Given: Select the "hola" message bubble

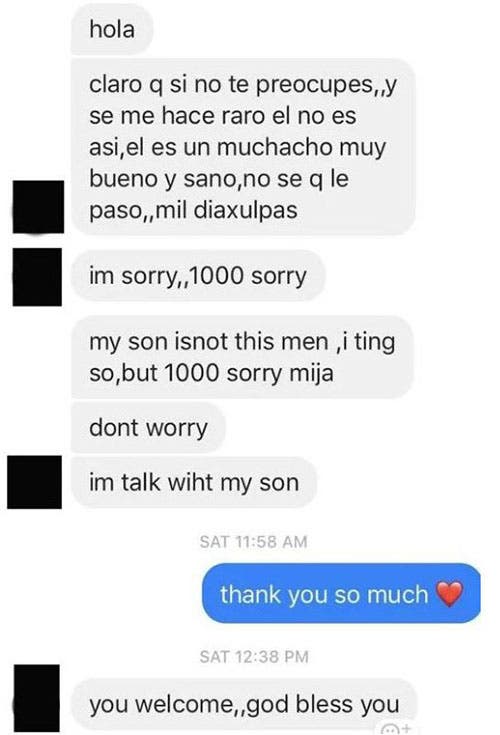Looking at the screenshot, I should 112,30.
